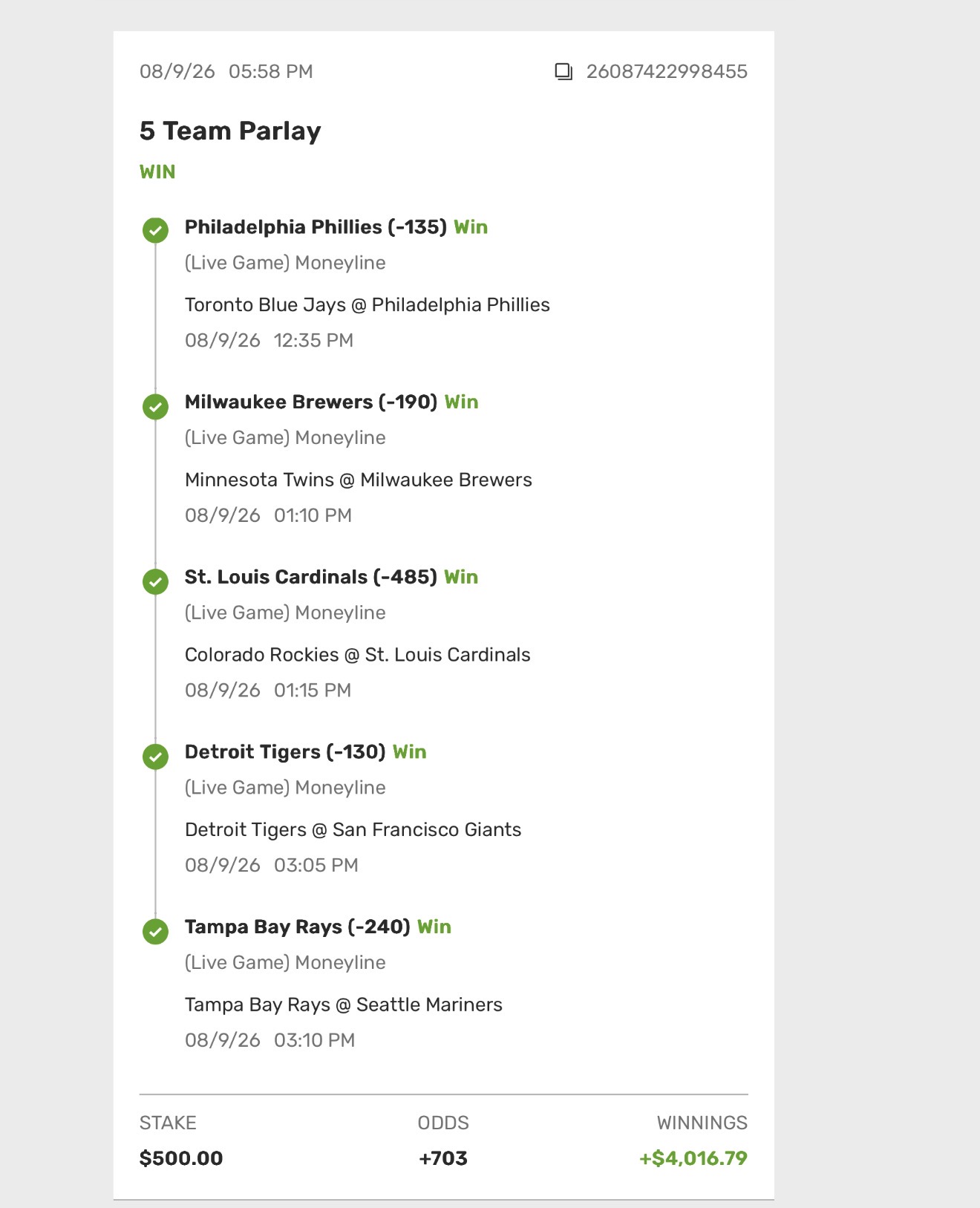This screenshot has width=980, height=1208.
Task: Click Minnesota Twins @ Milwaukee Brewers matchup
Action: (359, 480)
